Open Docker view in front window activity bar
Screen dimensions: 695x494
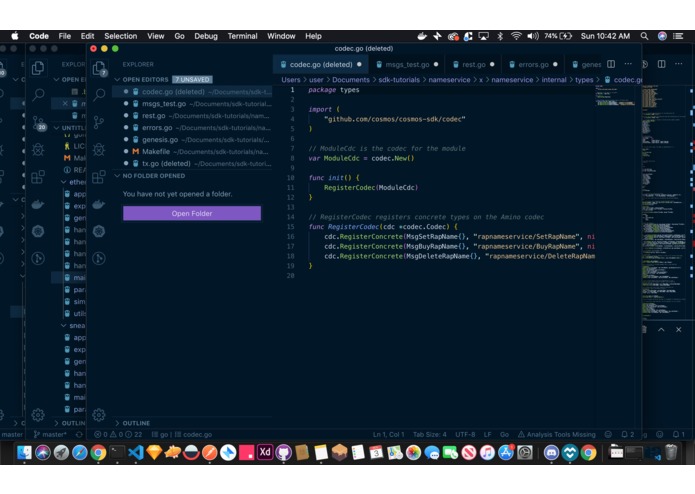pos(98,204)
